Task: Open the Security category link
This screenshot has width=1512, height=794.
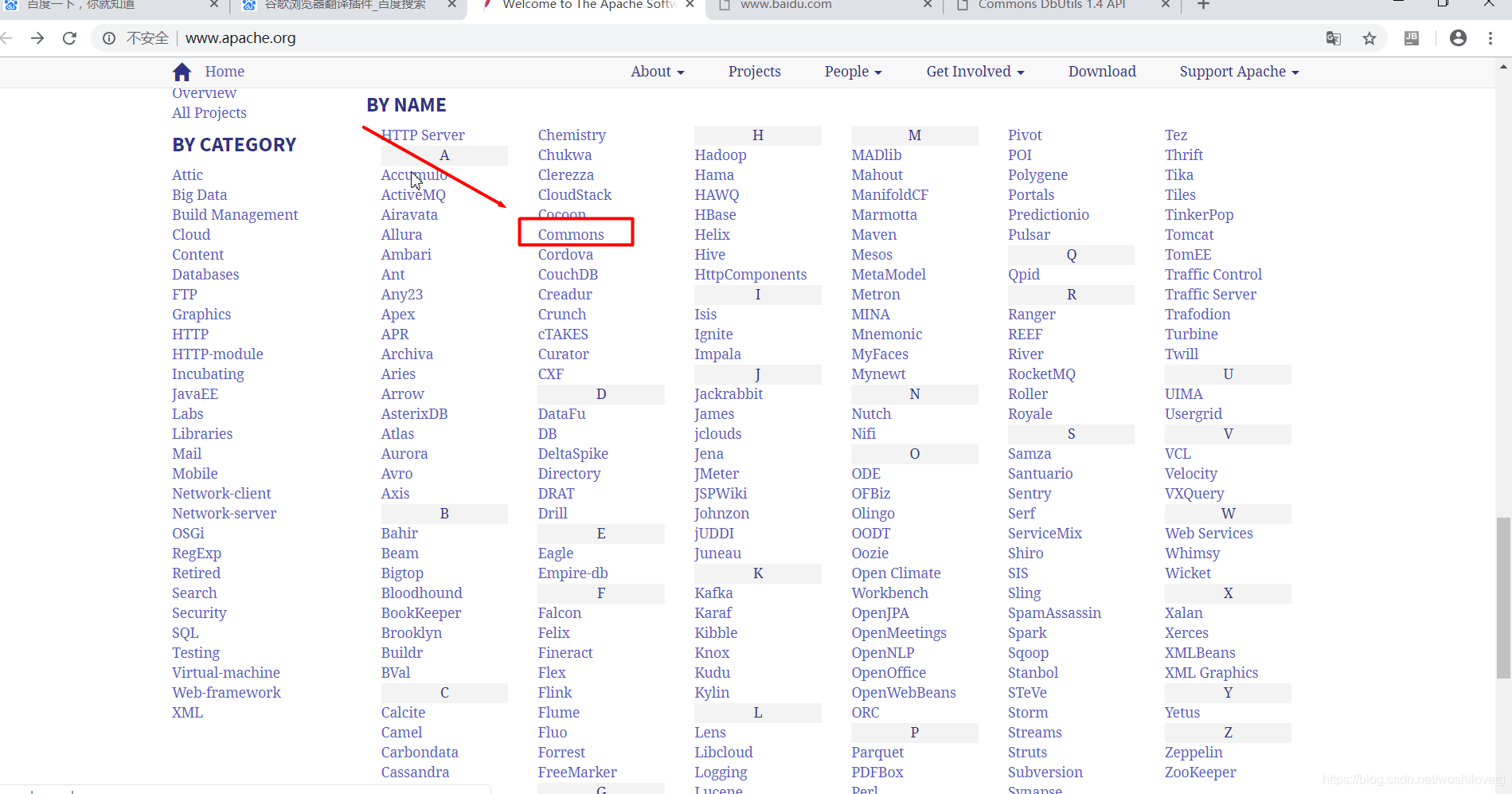Action: (x=199, y=613)
